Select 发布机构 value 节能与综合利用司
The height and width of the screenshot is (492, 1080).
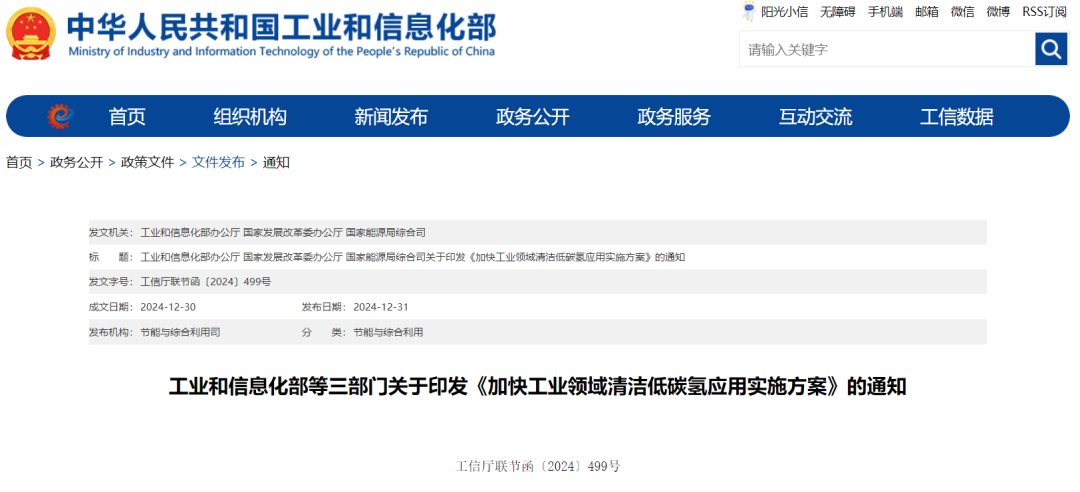(180, 331)
